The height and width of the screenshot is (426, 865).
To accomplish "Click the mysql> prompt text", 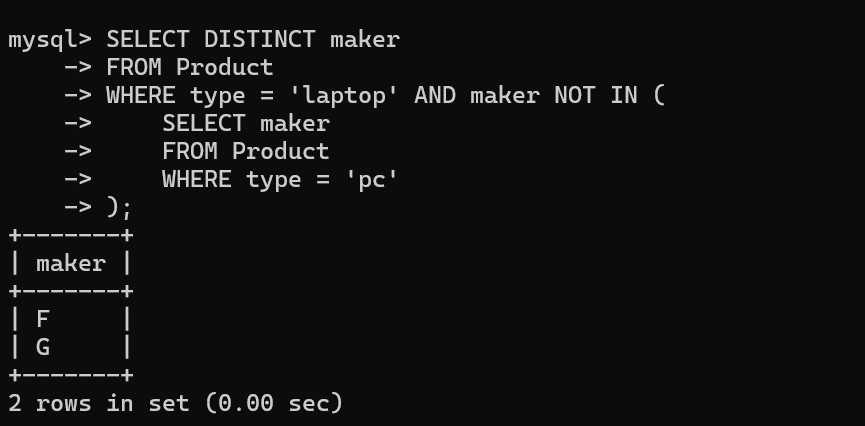I will coord(50,40).
